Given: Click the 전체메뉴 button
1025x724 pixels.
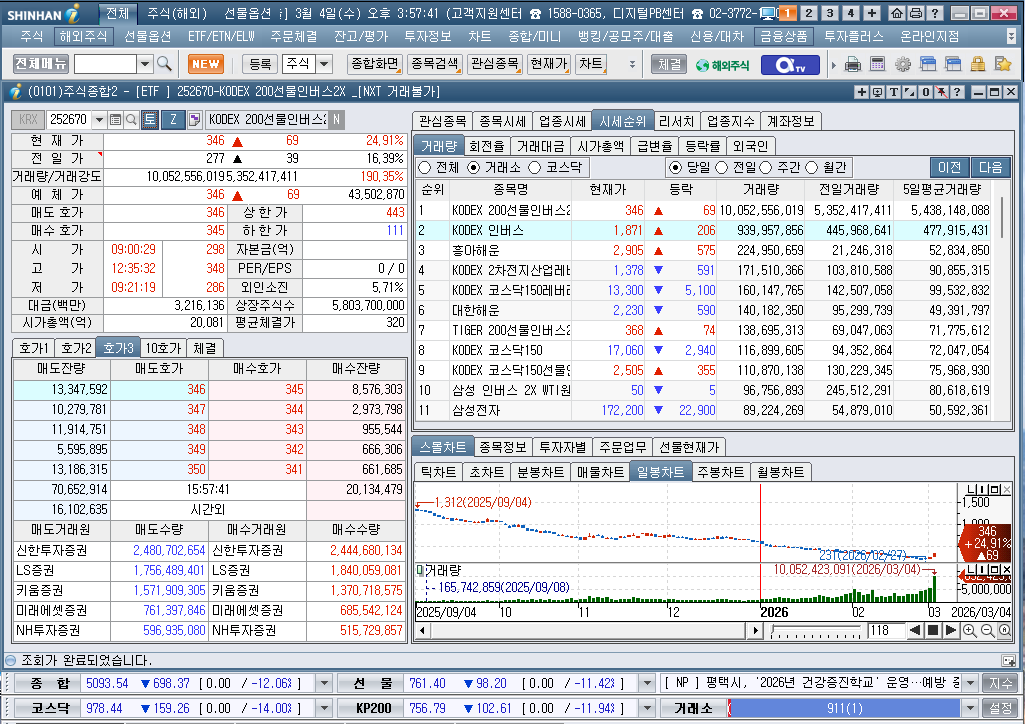Looking at the screenshot, I should [x=41, y=64].
